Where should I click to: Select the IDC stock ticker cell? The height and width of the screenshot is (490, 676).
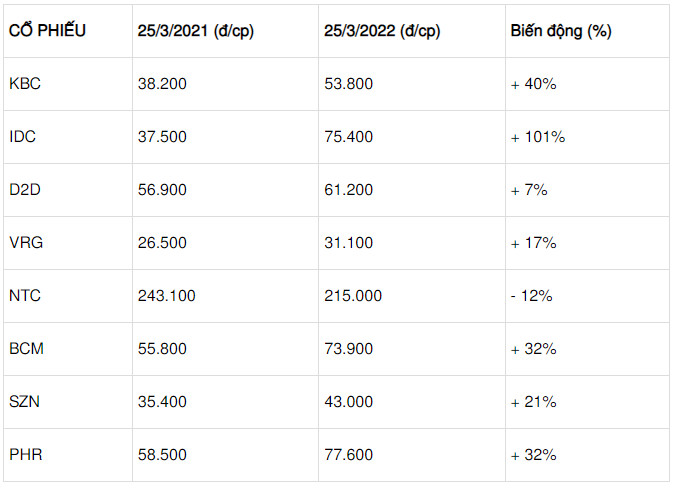pyautogui.click(x=23, y=137)
